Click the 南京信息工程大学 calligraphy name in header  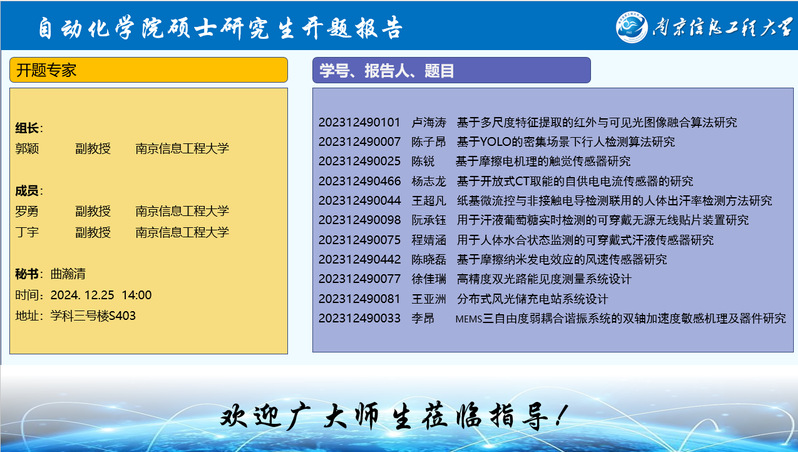(720, 27)
